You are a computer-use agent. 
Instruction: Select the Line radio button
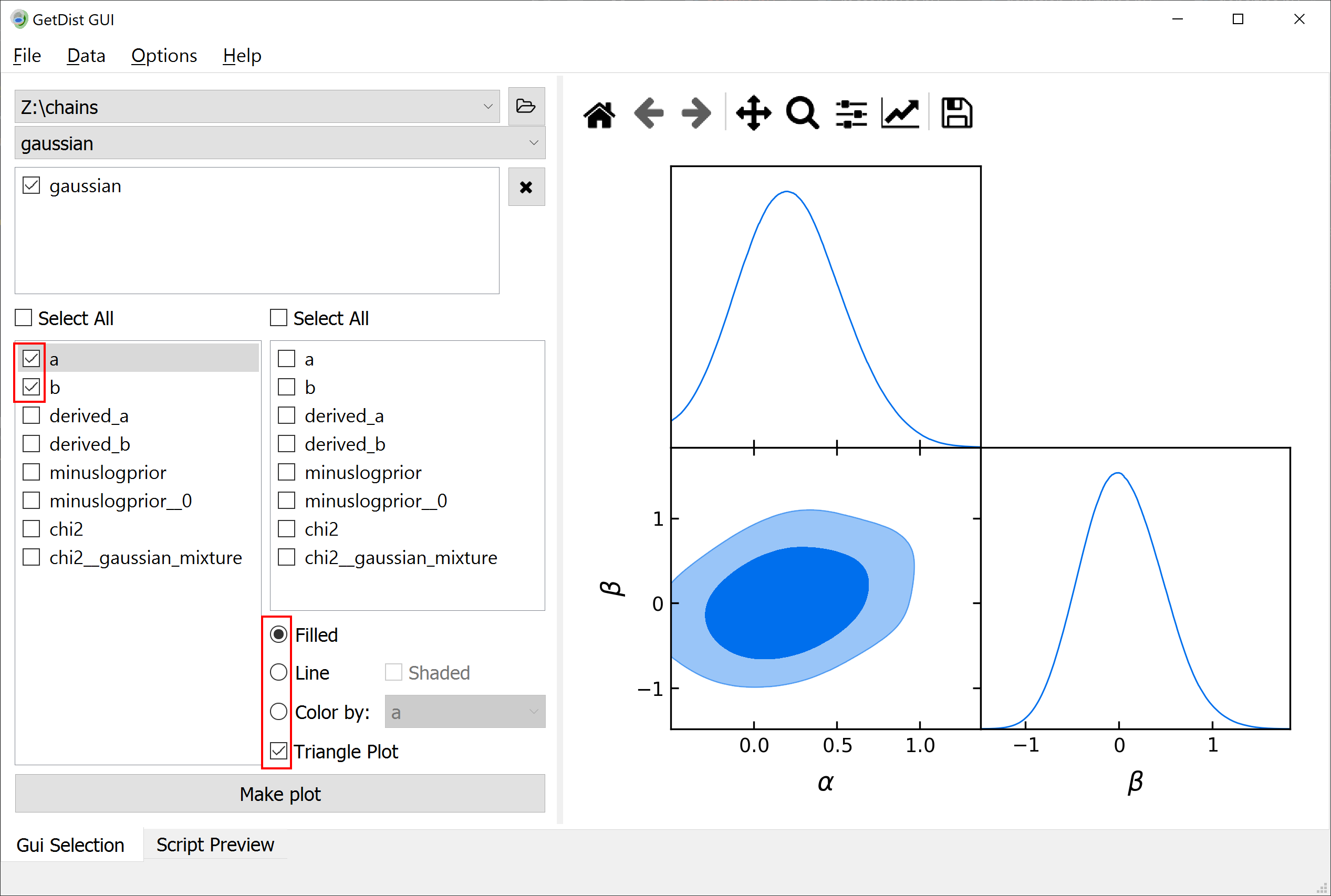click(278, 672)
